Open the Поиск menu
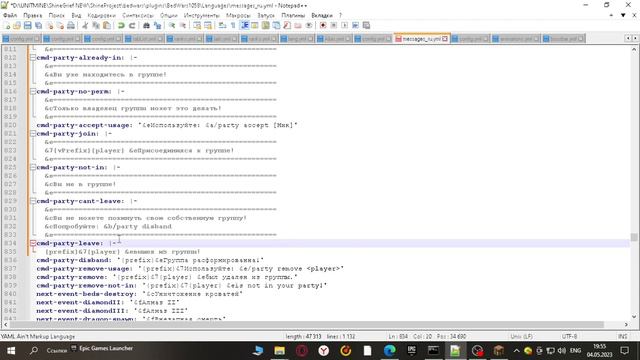Screen dimensions: 640x360 click(x=57, y=15)
